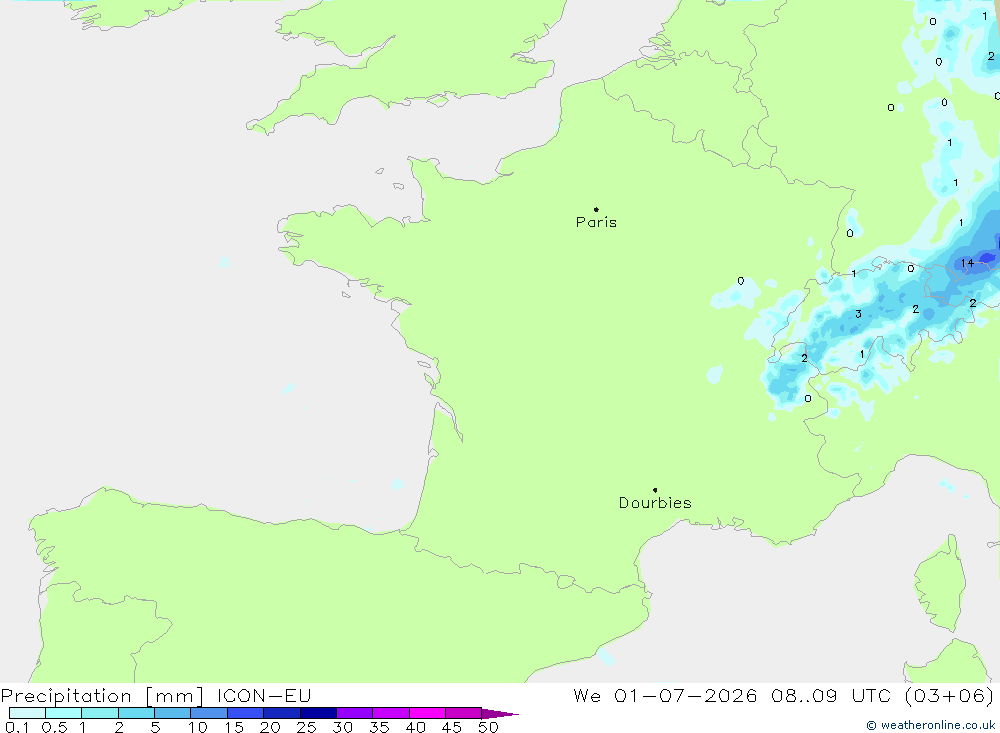This screenshot has width=1000, height=733.
Task: Pick the 0.5–1 mm legend swatch
Action: click(64, 713)
